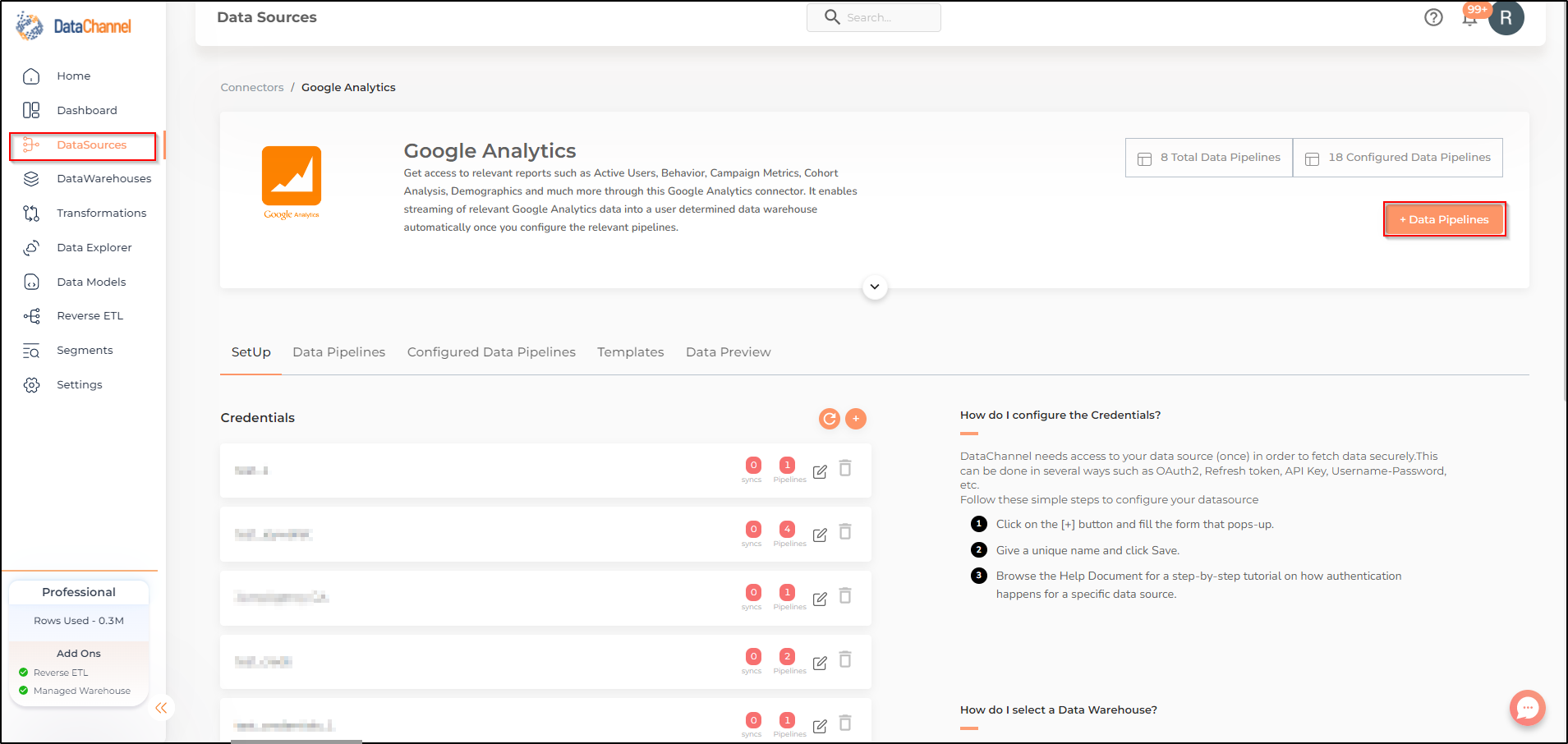
Task: Click the + Data Pipelines button
Action: click(1444, 219)
